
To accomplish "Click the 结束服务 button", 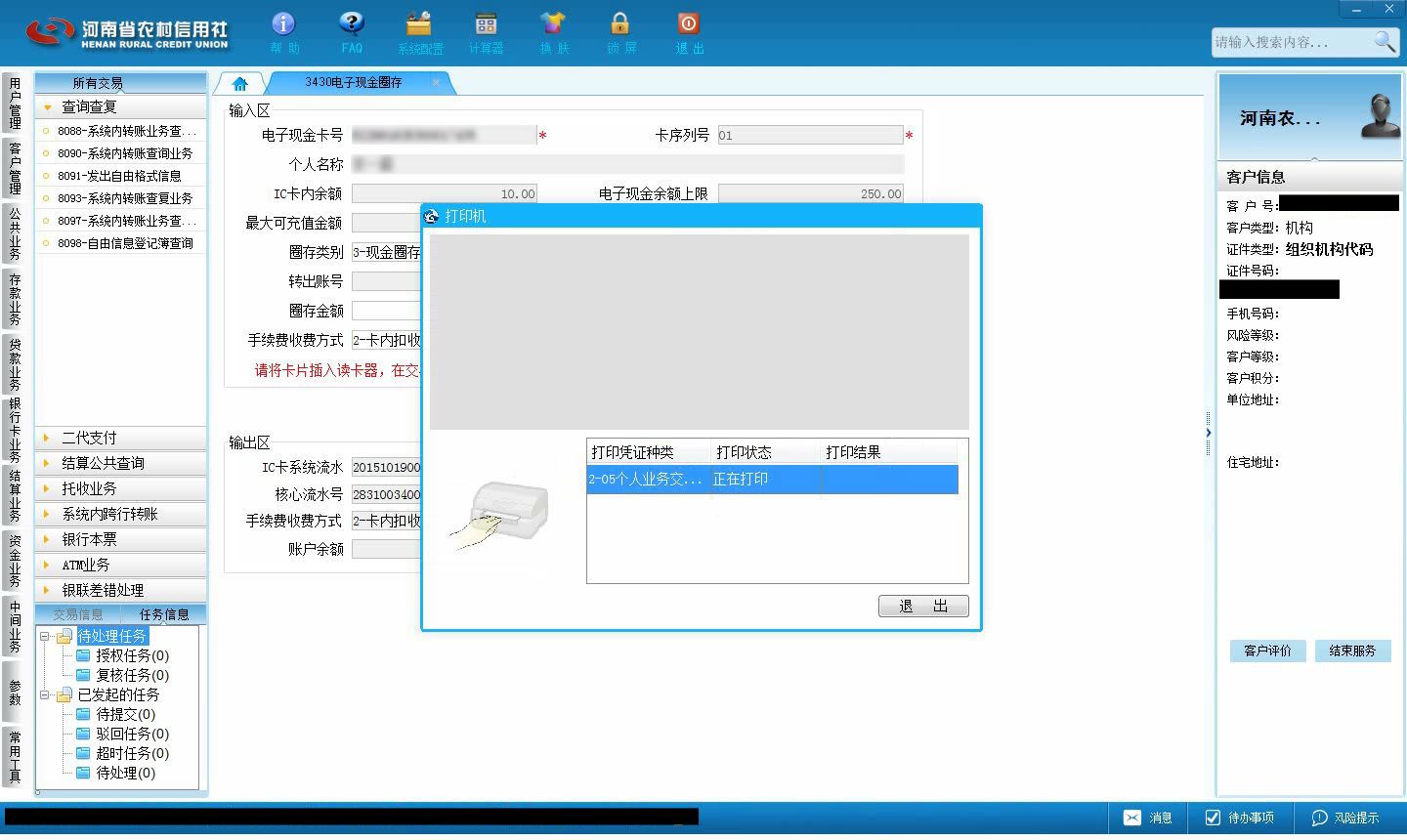I will (1352, 651).
